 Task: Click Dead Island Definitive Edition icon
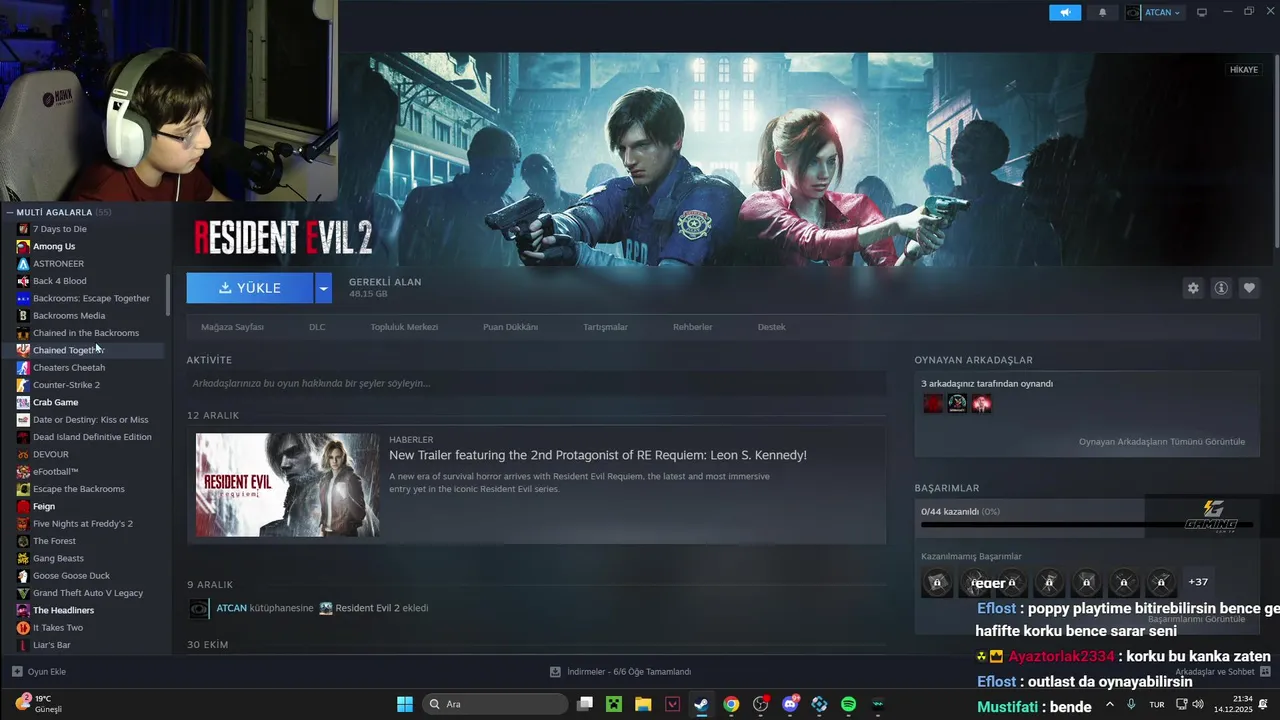click(23, 437)
